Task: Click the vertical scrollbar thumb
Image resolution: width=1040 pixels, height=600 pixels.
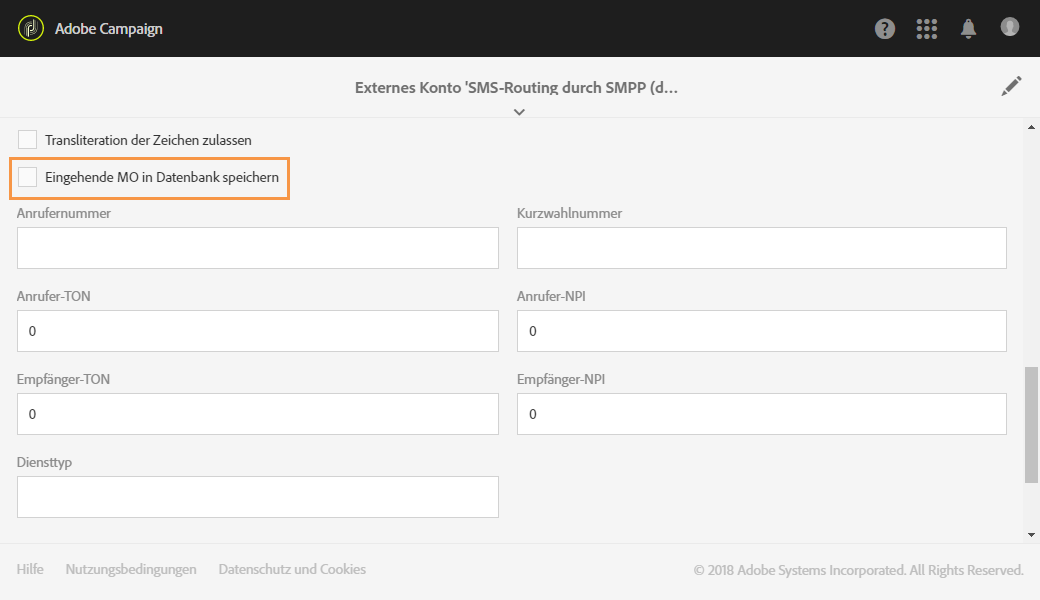Action: 1032,425
